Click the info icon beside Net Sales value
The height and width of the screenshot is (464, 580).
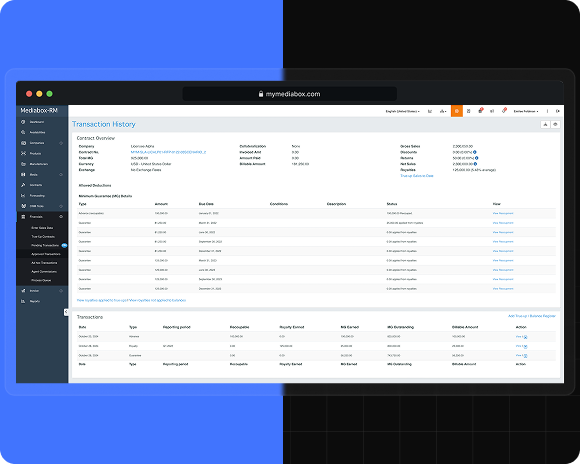pos(475,164)
